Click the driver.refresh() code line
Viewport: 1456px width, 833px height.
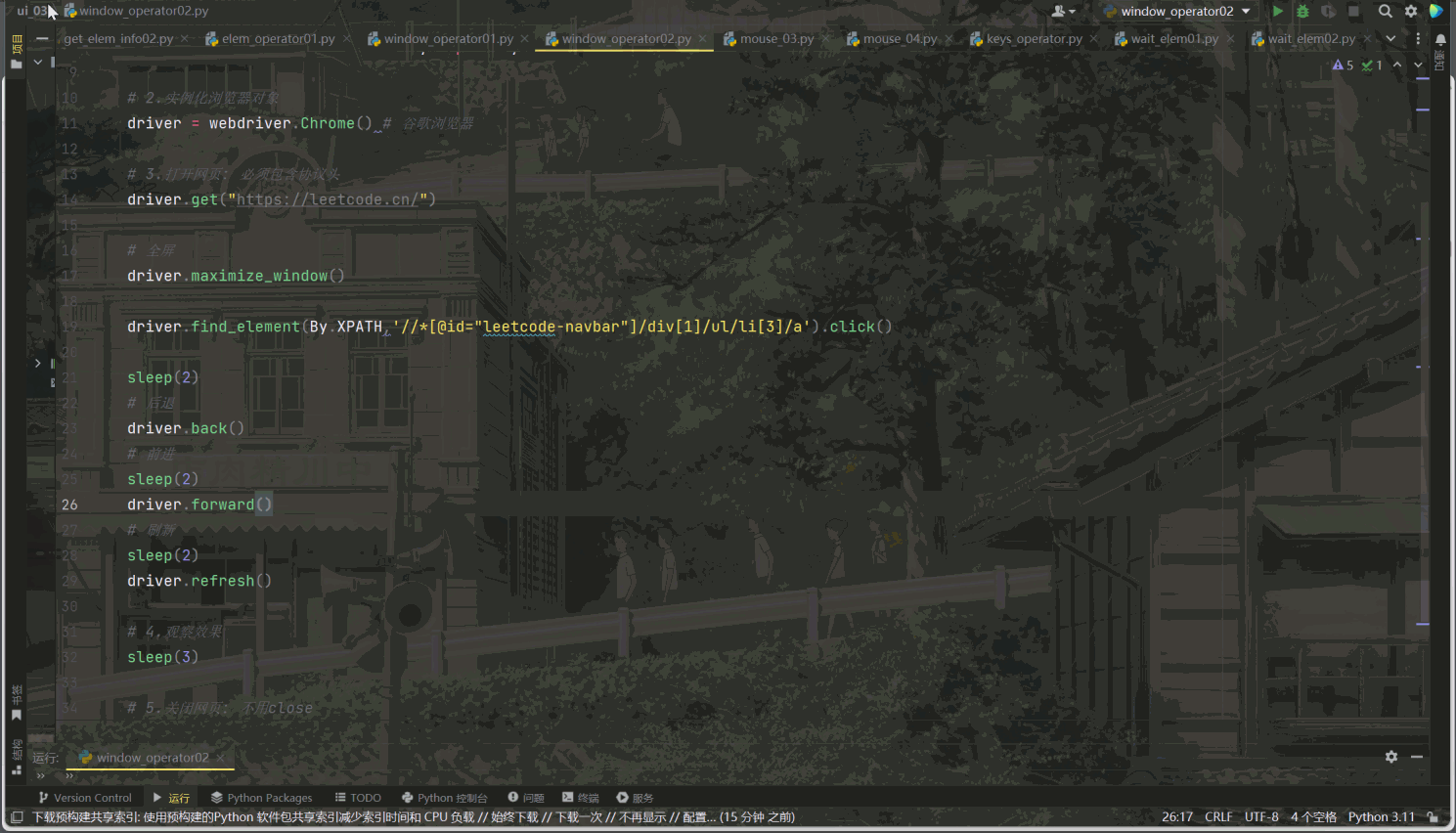click(x=199, y=581)
